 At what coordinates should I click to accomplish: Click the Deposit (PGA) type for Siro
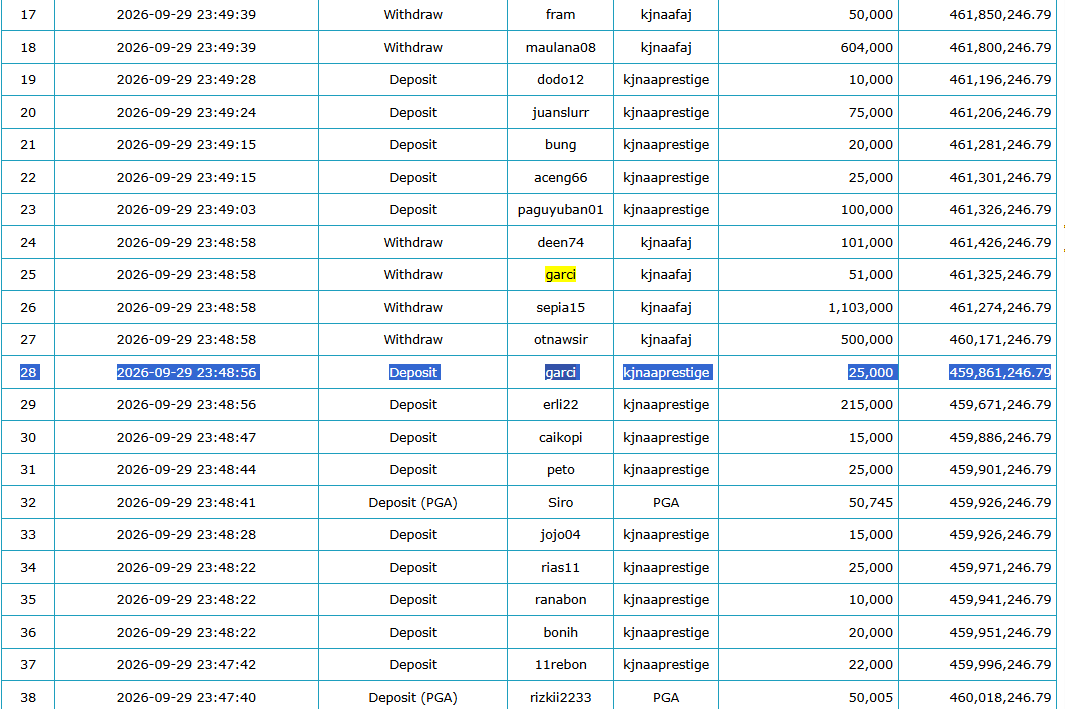coord(413,503)
